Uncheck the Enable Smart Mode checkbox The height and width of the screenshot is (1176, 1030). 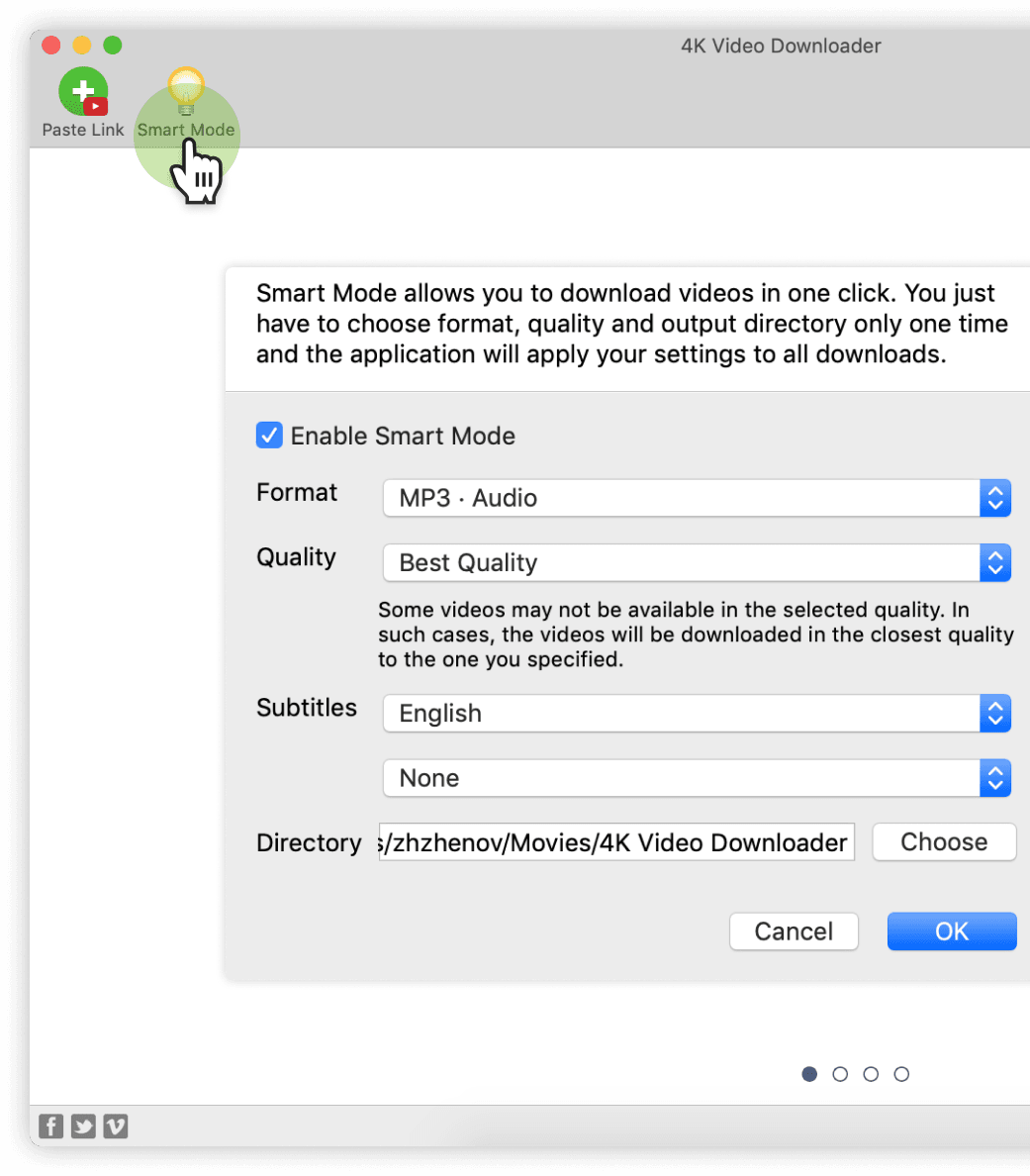click(x=269, y=435)
